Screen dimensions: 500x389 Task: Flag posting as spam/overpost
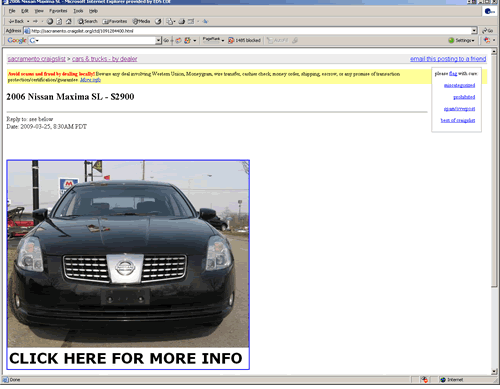[x=459, y=109]
